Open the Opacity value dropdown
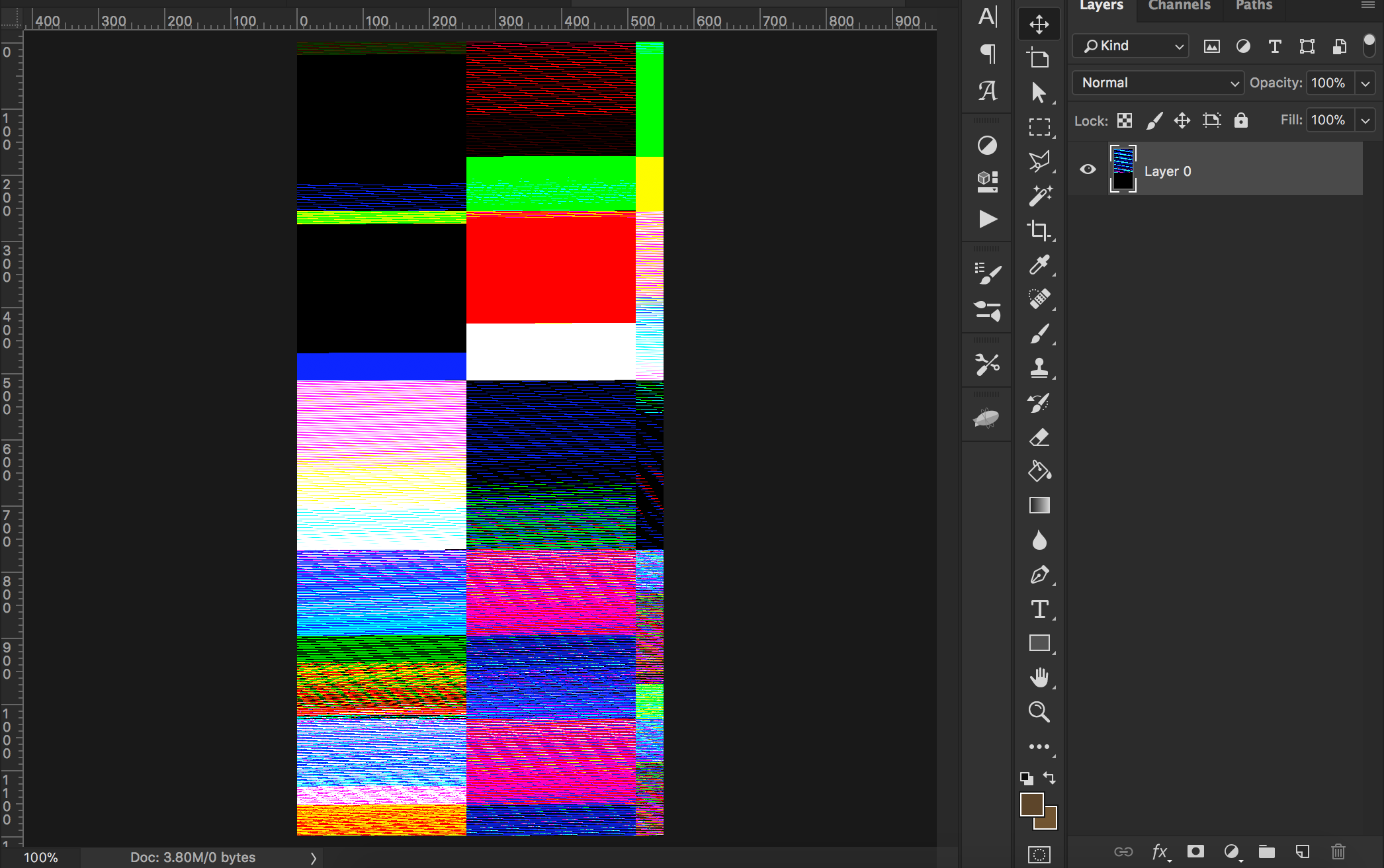This screenshot has width=1384, height=868. (1365, 83)
